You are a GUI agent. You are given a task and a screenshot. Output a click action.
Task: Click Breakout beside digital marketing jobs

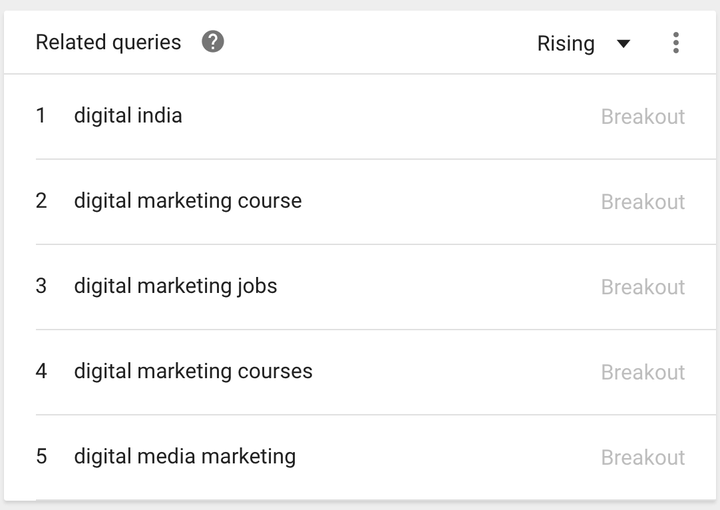(x=643, y=287)
